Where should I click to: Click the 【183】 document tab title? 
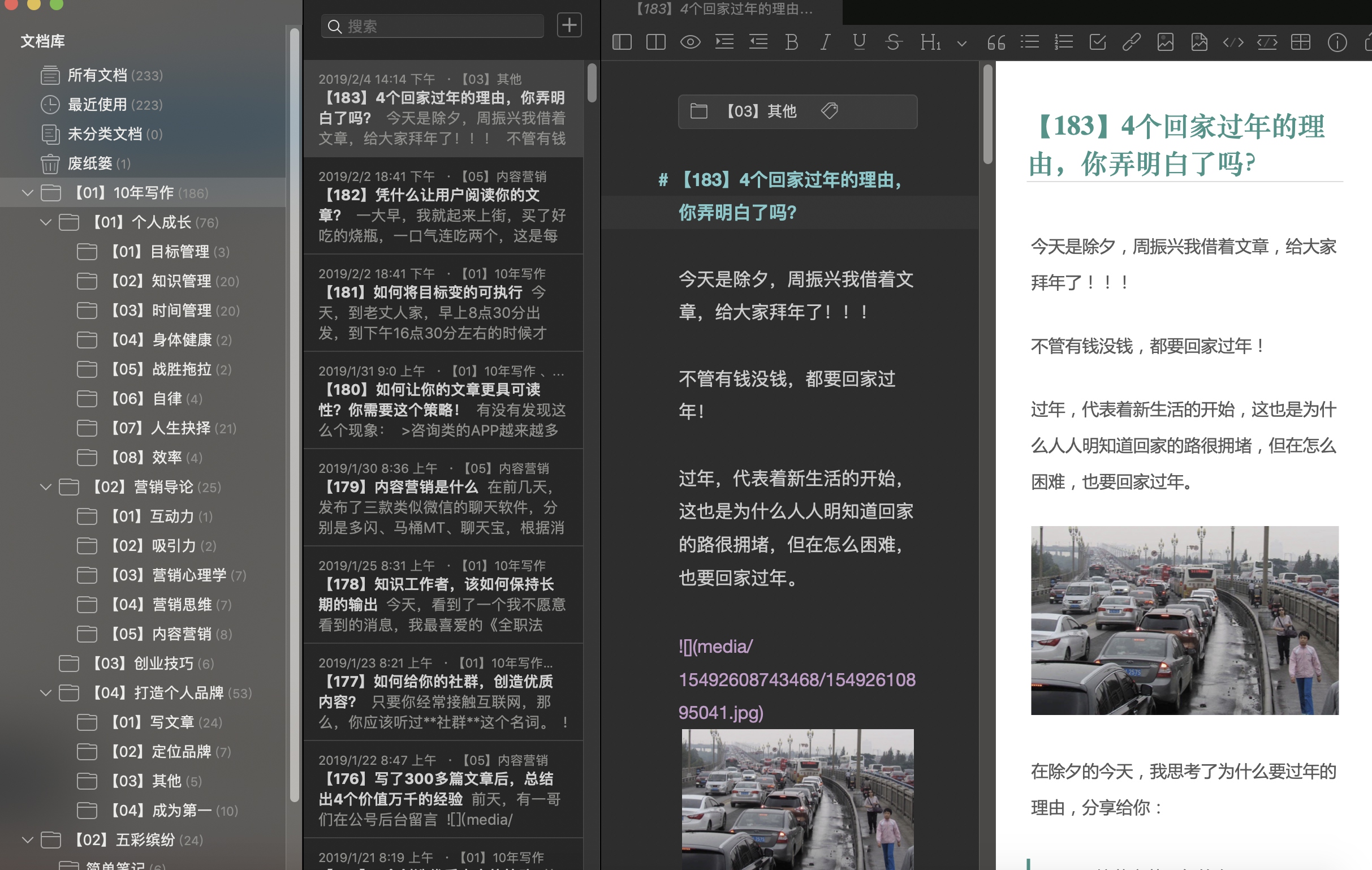click(x=722, y=10)
